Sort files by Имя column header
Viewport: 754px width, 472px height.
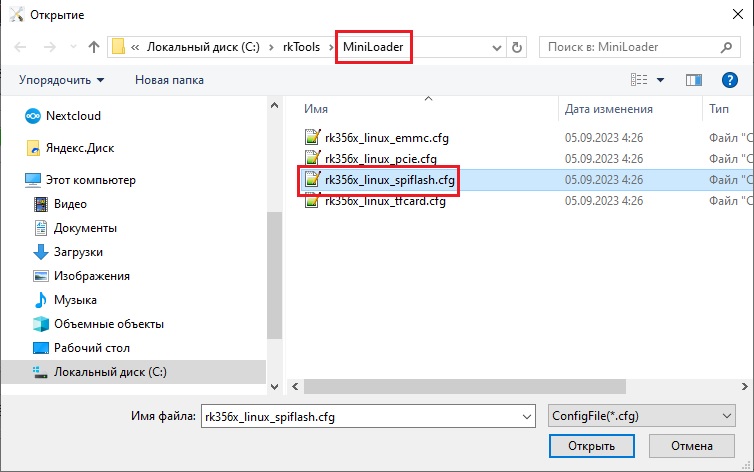tap(316, 109)
